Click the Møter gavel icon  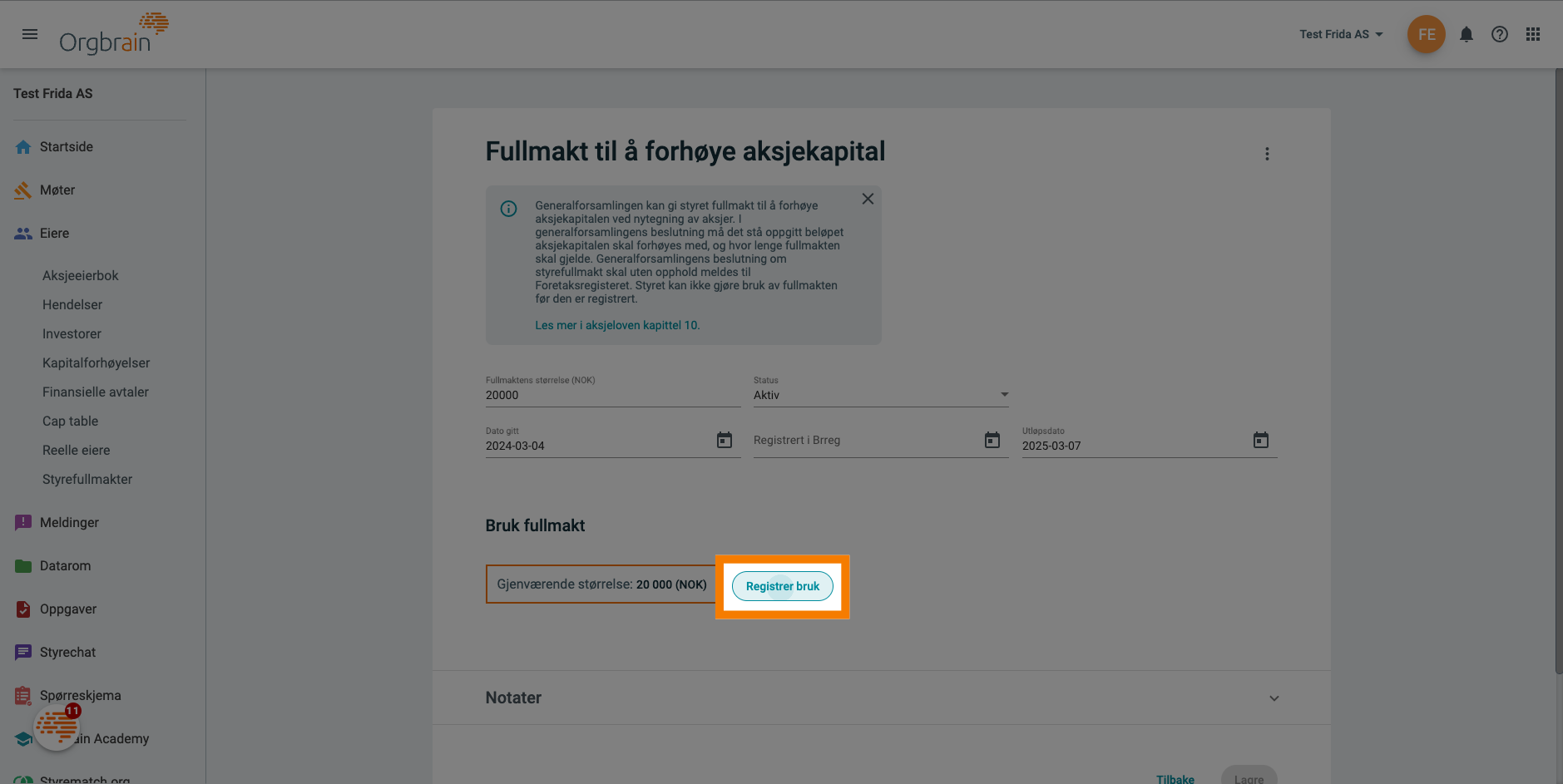tap(23, 190)
